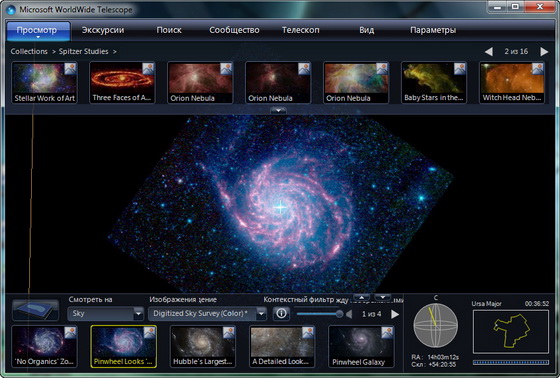Click the layer manager plane icon
Image resolution: width=560 pixels, height=378 pixels.
point(35,310)
